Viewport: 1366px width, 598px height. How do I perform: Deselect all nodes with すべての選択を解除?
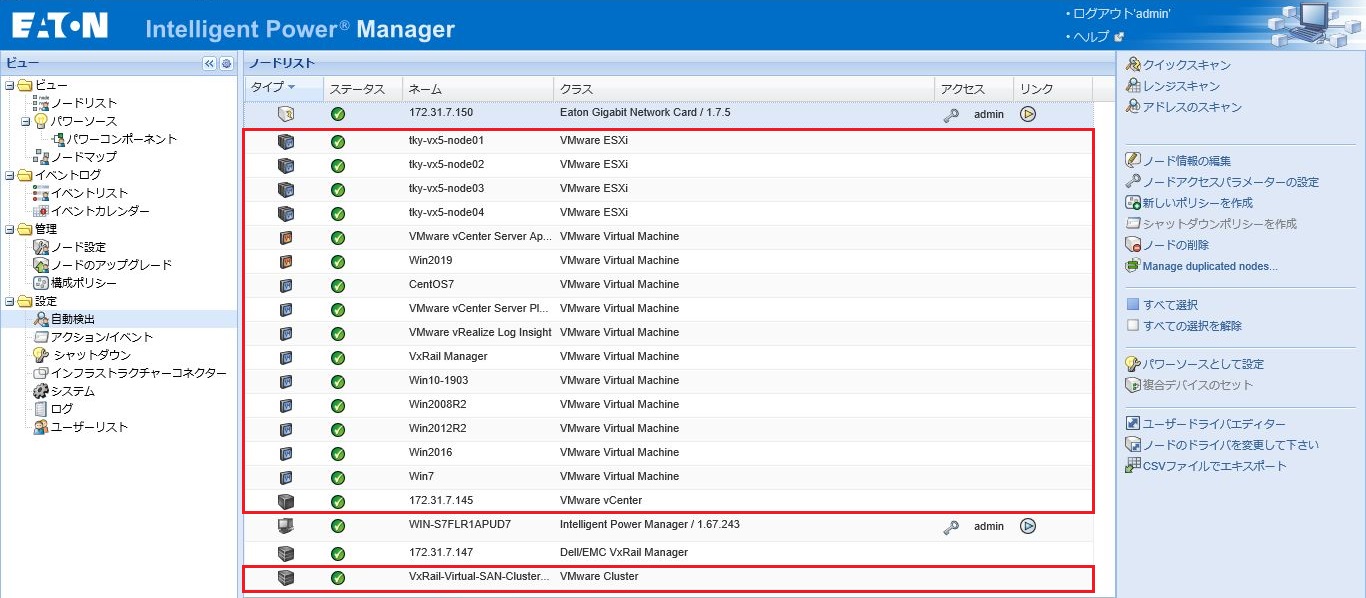click(x=1192, y=326)
